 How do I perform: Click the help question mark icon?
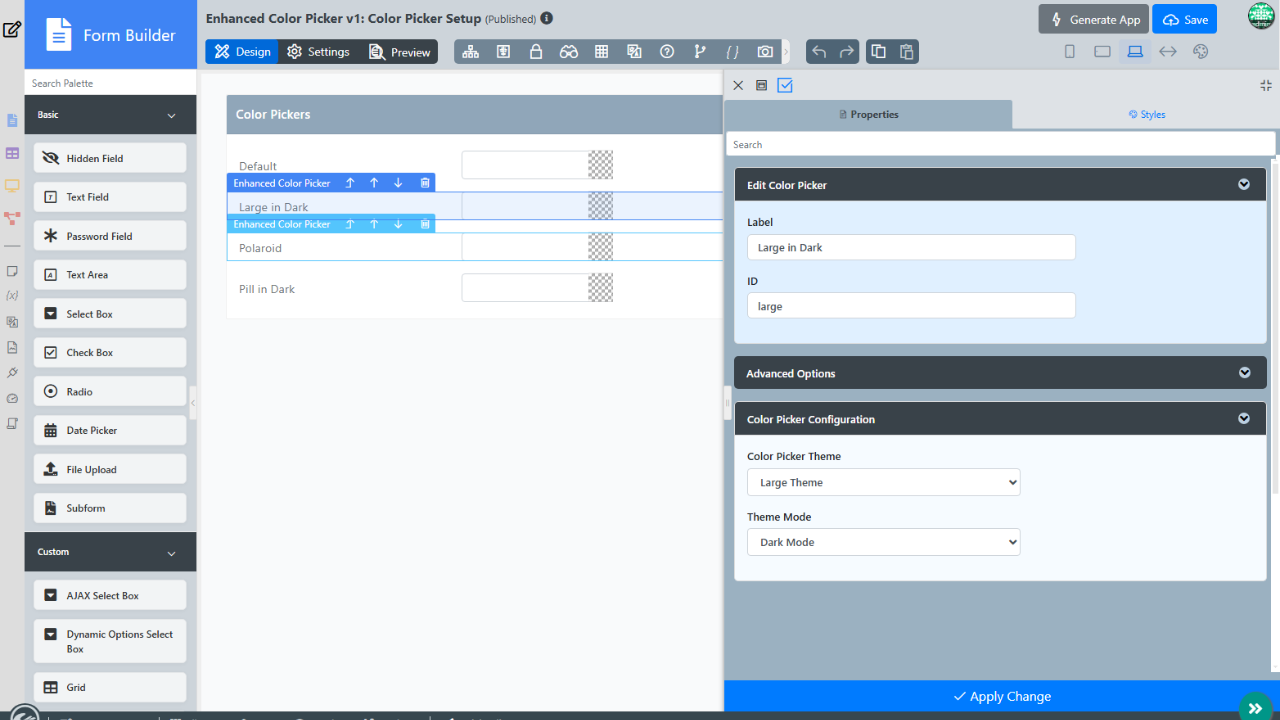667,52
